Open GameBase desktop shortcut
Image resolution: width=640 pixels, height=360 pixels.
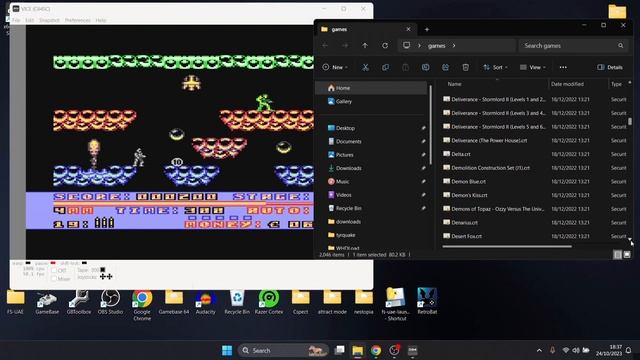point(47,301)
